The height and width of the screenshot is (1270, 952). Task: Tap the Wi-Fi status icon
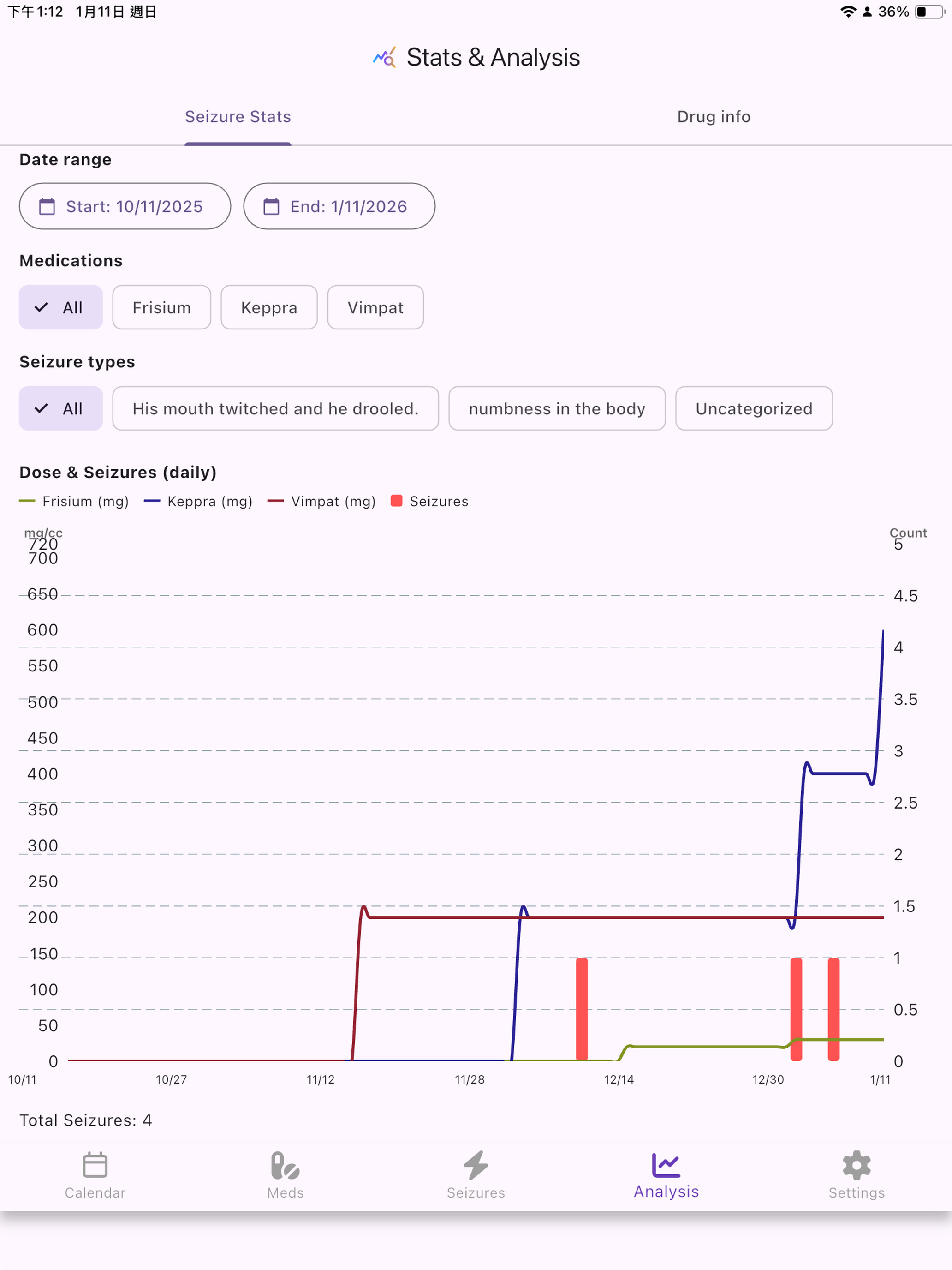point(848,12)
